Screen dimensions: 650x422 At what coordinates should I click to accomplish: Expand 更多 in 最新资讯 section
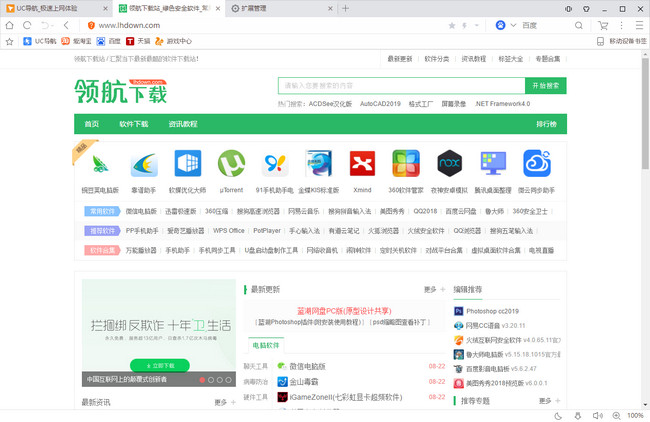pos(225,402)
